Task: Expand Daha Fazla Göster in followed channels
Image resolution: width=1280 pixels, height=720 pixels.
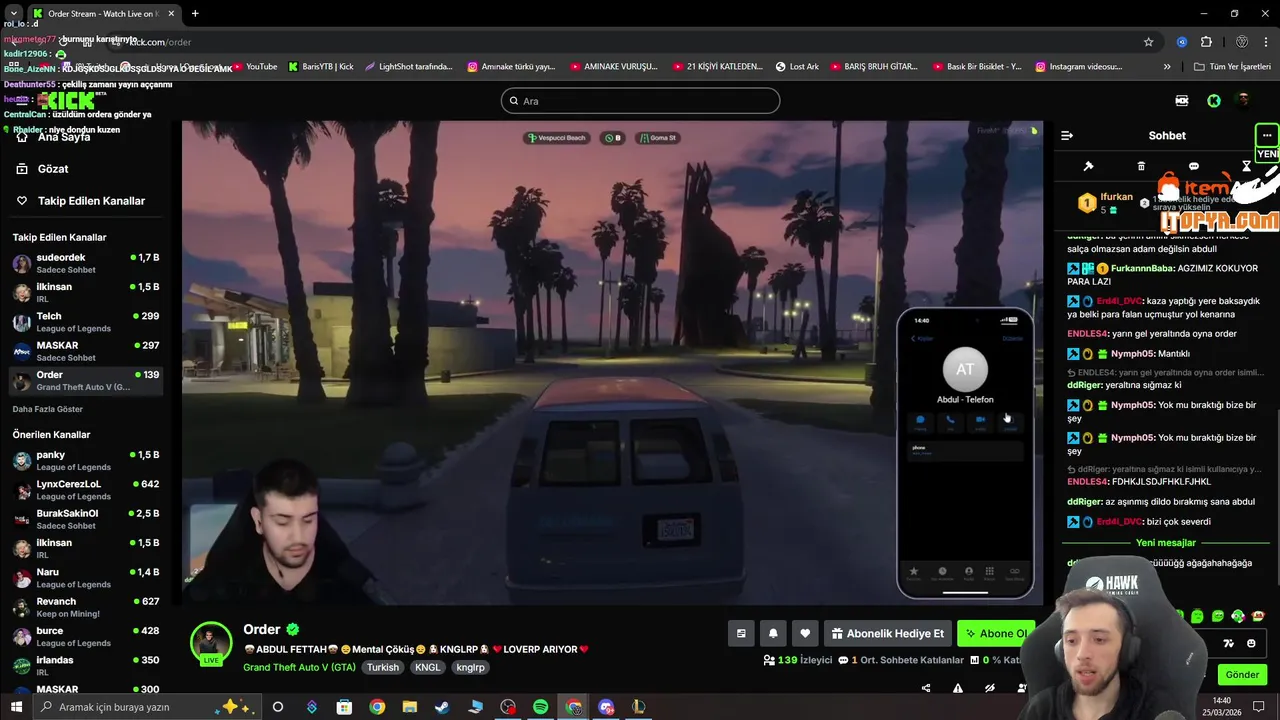Action: [x=48, y=409]
